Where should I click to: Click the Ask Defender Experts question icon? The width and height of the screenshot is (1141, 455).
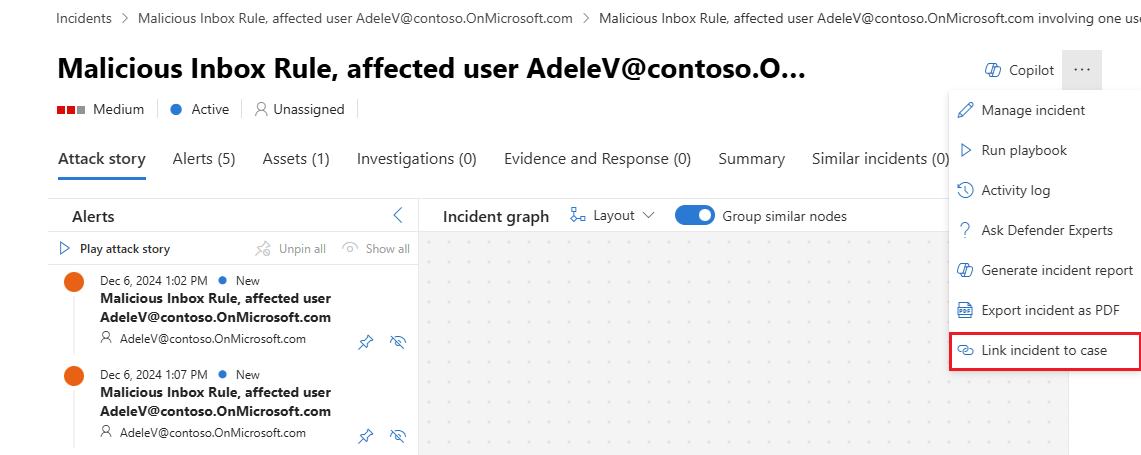[965, 230]
